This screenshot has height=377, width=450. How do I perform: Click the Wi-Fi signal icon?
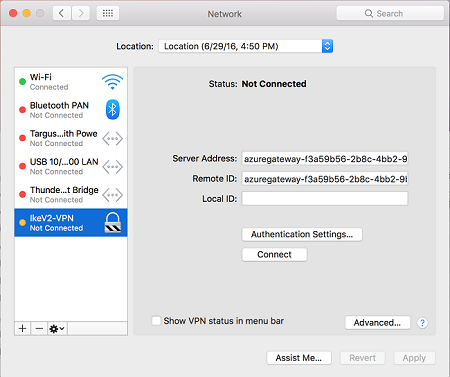(x=113, y=82)
